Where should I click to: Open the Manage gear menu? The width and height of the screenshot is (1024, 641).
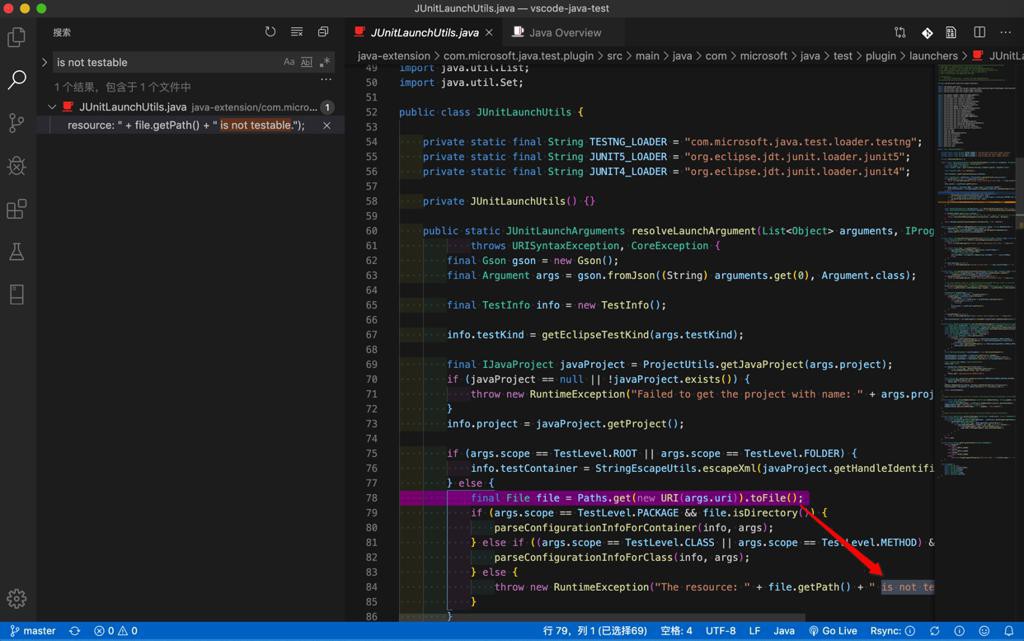click(x=17, y=598)
